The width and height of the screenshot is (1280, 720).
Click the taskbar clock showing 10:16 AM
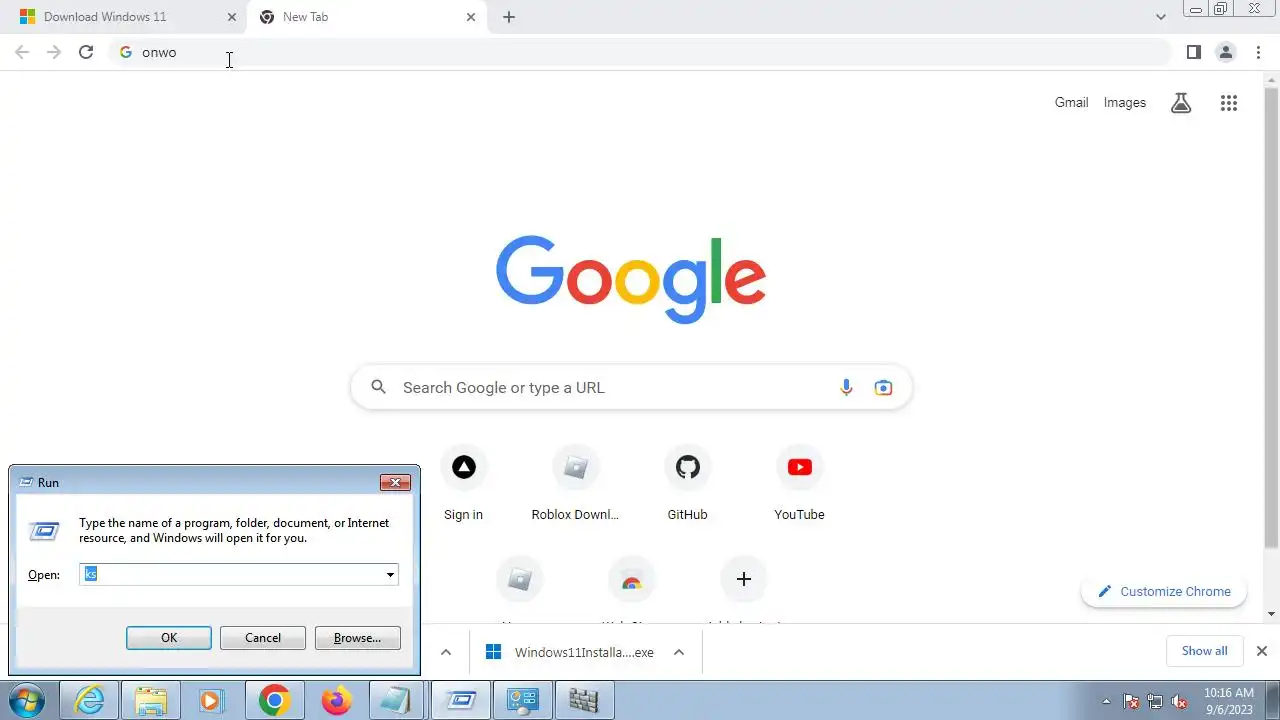[x=1229, y=700]
